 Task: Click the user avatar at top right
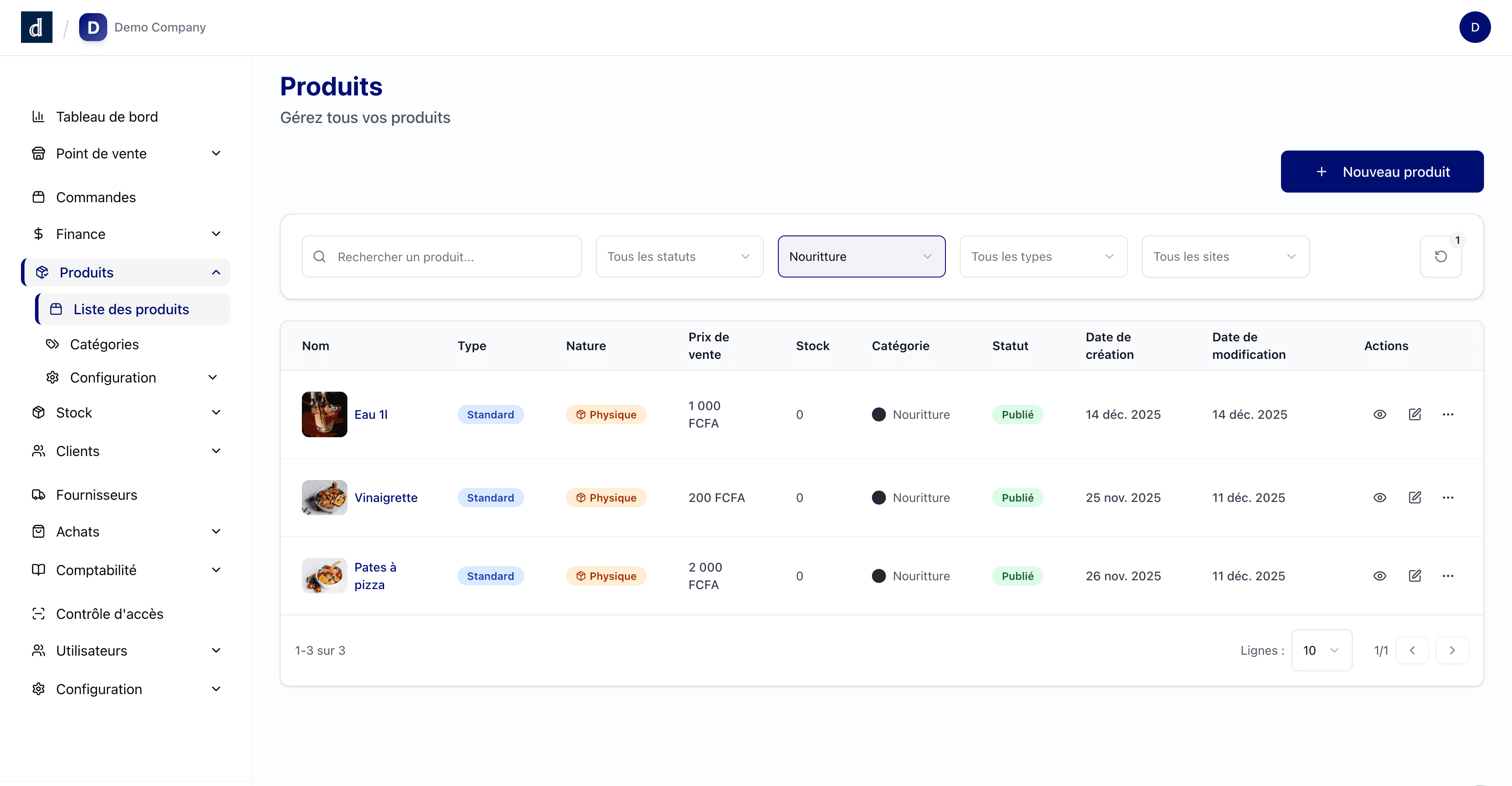tap(1474, 27)
